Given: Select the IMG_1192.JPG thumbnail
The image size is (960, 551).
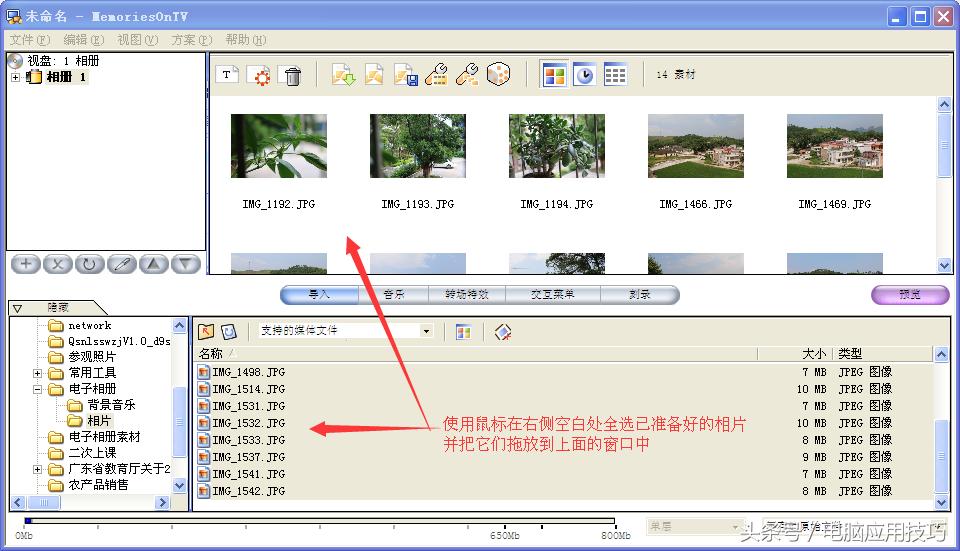Looking at the screenshot, I should pos(279,146).
